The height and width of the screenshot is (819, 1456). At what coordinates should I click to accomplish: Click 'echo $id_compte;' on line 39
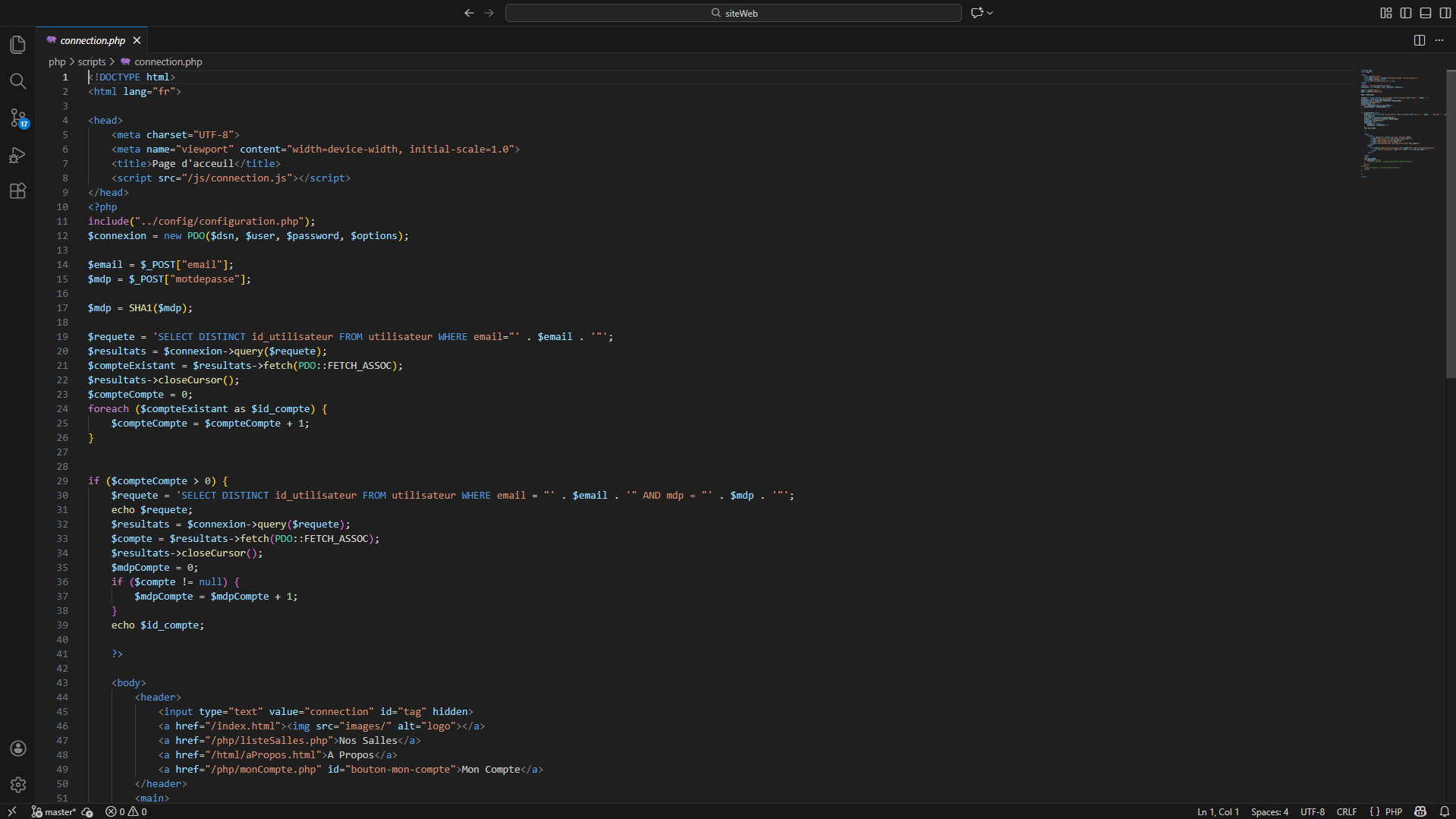(x=158, y=625)
